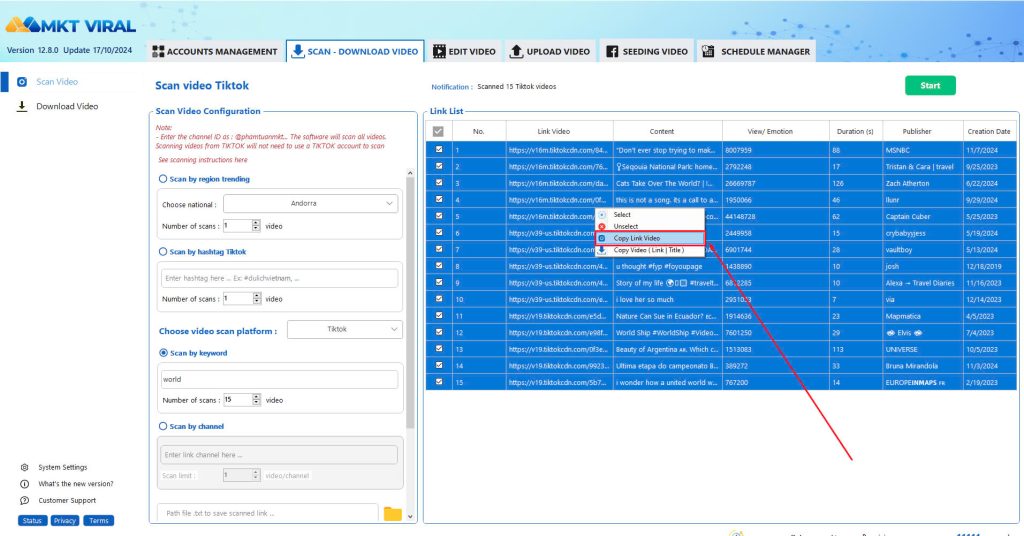The width and height of the screenshot is (1024, 536).
Task: Click the Copy Video (Link | Title) download icon
Action: pos(602,250)
